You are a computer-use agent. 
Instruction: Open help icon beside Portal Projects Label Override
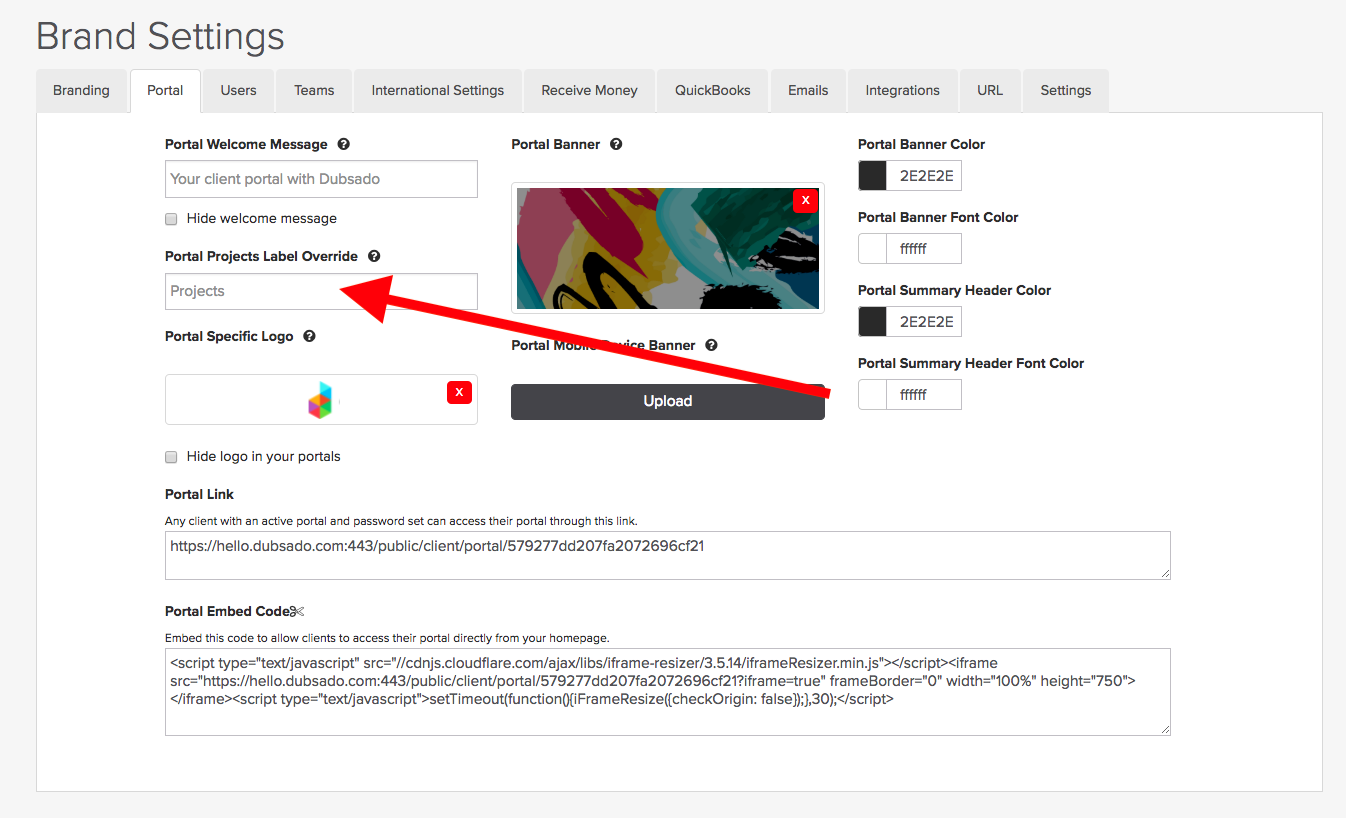tap(373, 256)
